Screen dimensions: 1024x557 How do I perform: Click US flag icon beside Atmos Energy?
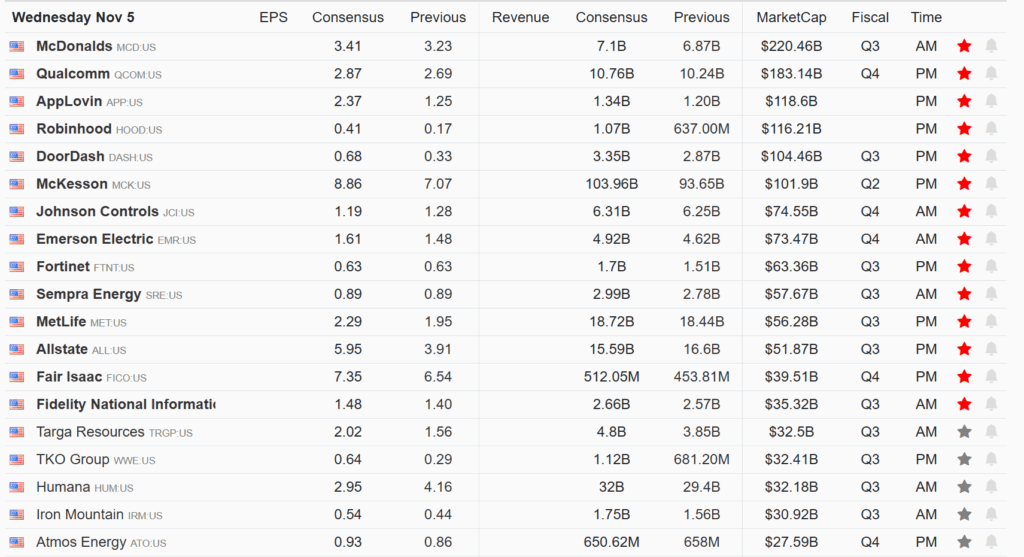pyautogui.click(x=17, y=543)
